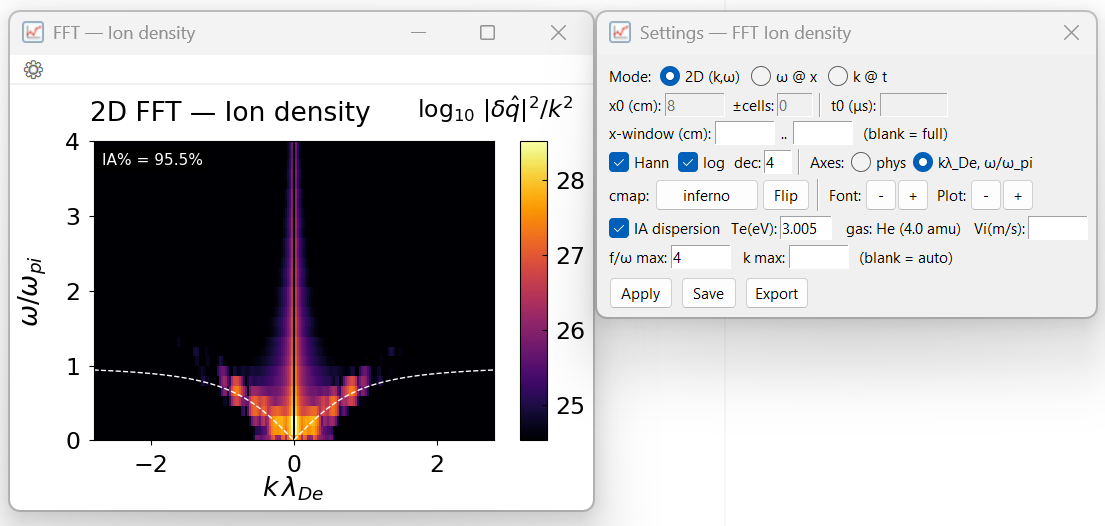The image size is (1105, 526).
Task: Click the Export button
Action: click(777, 293)
